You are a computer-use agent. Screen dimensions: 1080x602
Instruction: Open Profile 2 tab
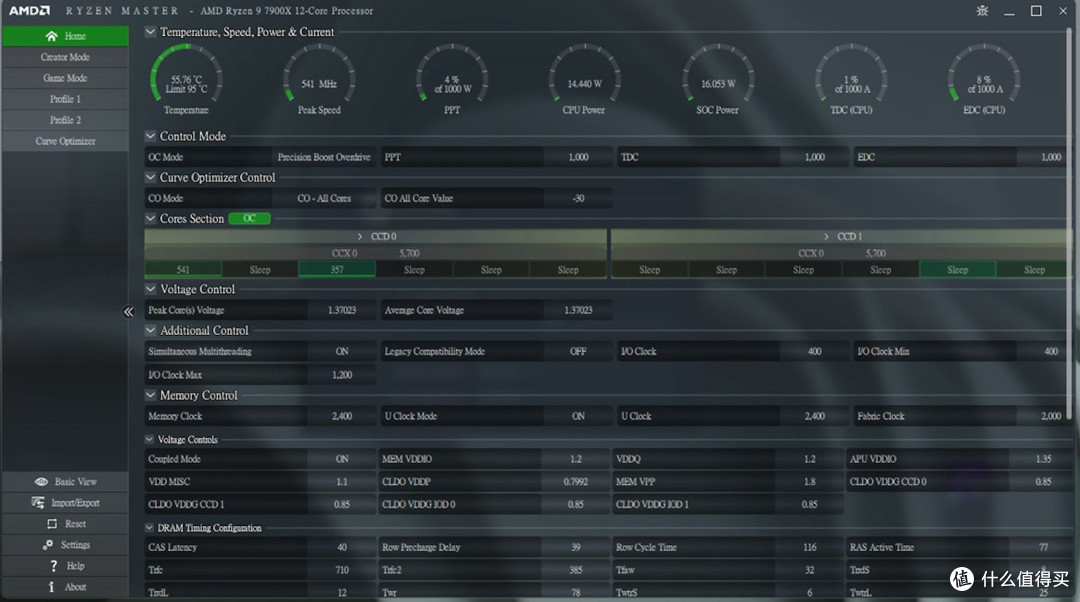(x=65, y=120)
